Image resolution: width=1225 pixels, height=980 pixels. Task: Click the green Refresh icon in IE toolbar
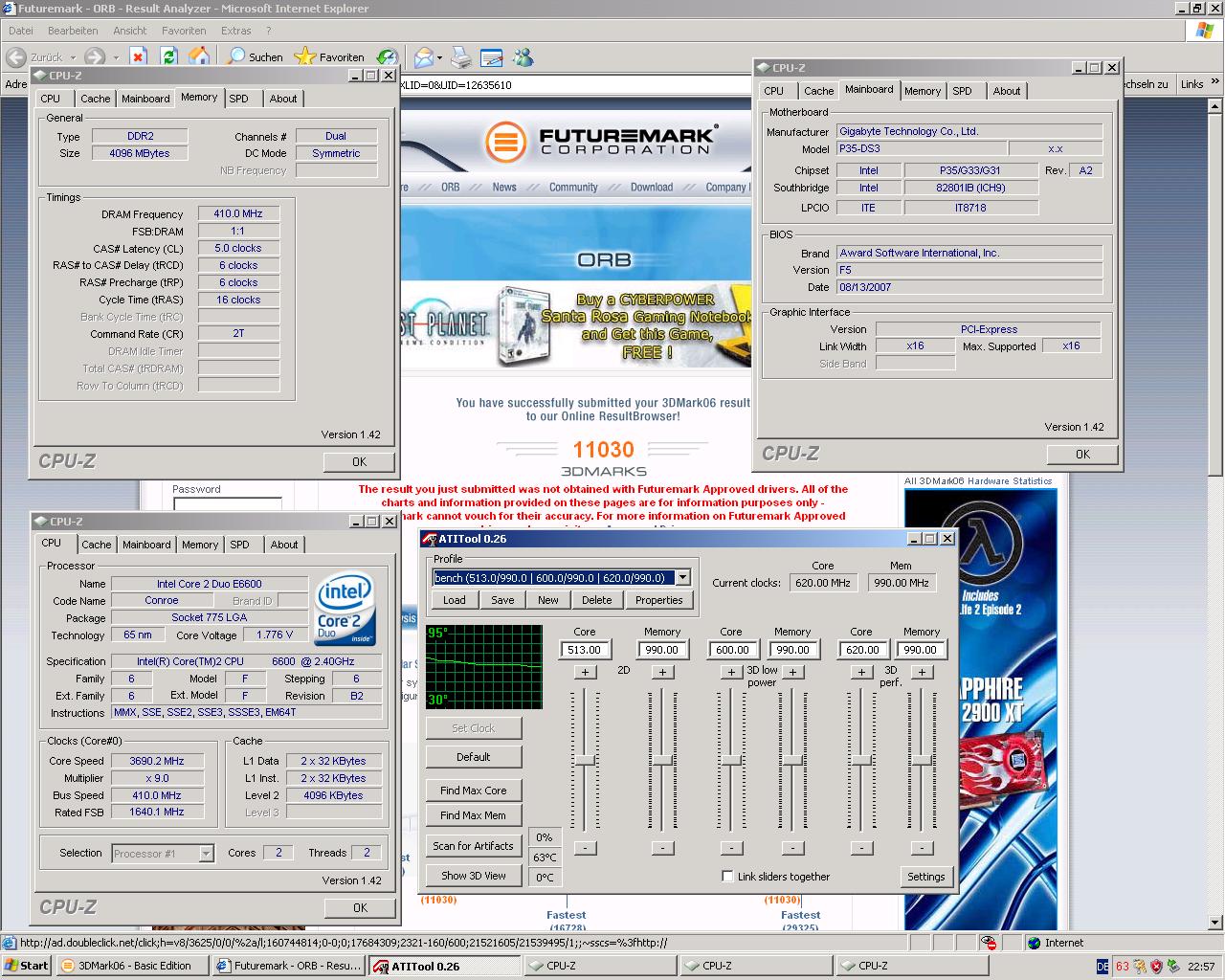[168, 57]
